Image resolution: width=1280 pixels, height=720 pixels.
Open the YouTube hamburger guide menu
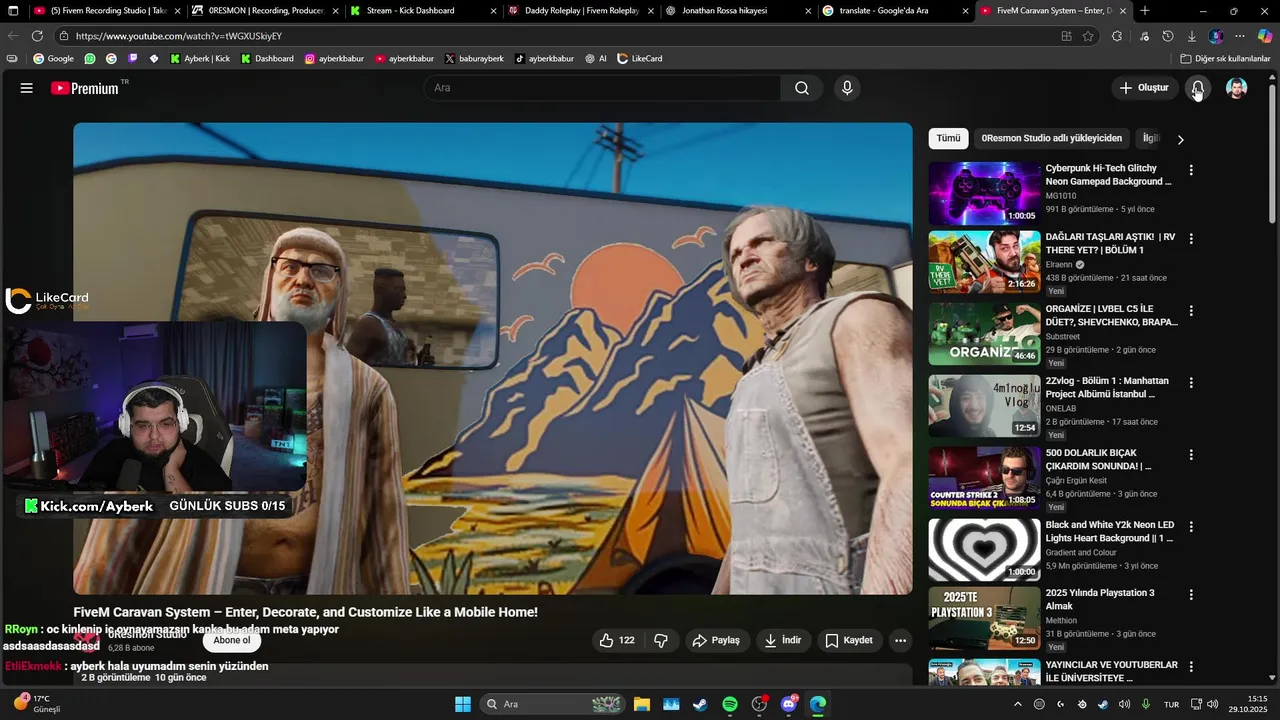point(27,88)
